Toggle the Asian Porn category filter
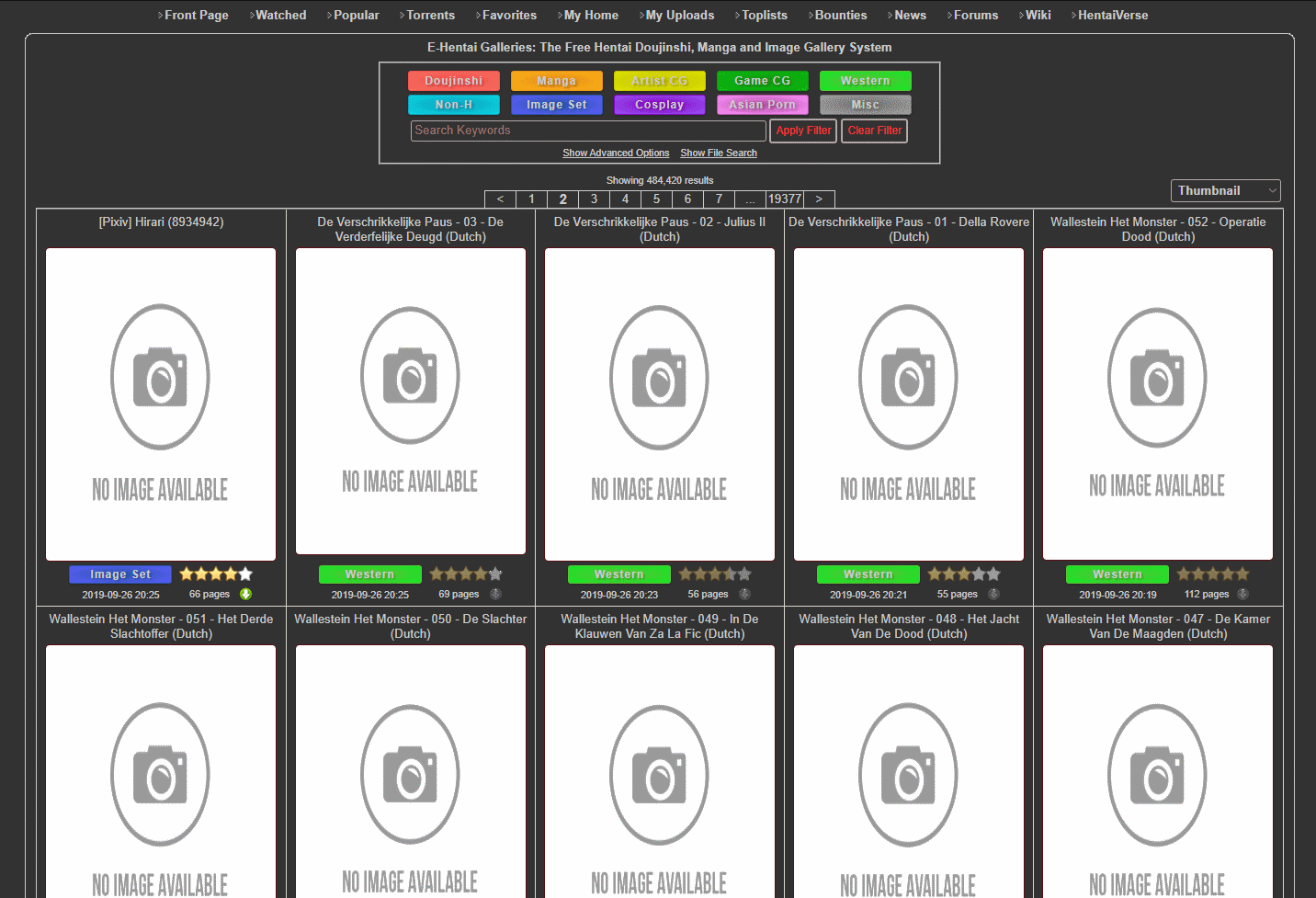1316x898 pixels. coord(763,105)
